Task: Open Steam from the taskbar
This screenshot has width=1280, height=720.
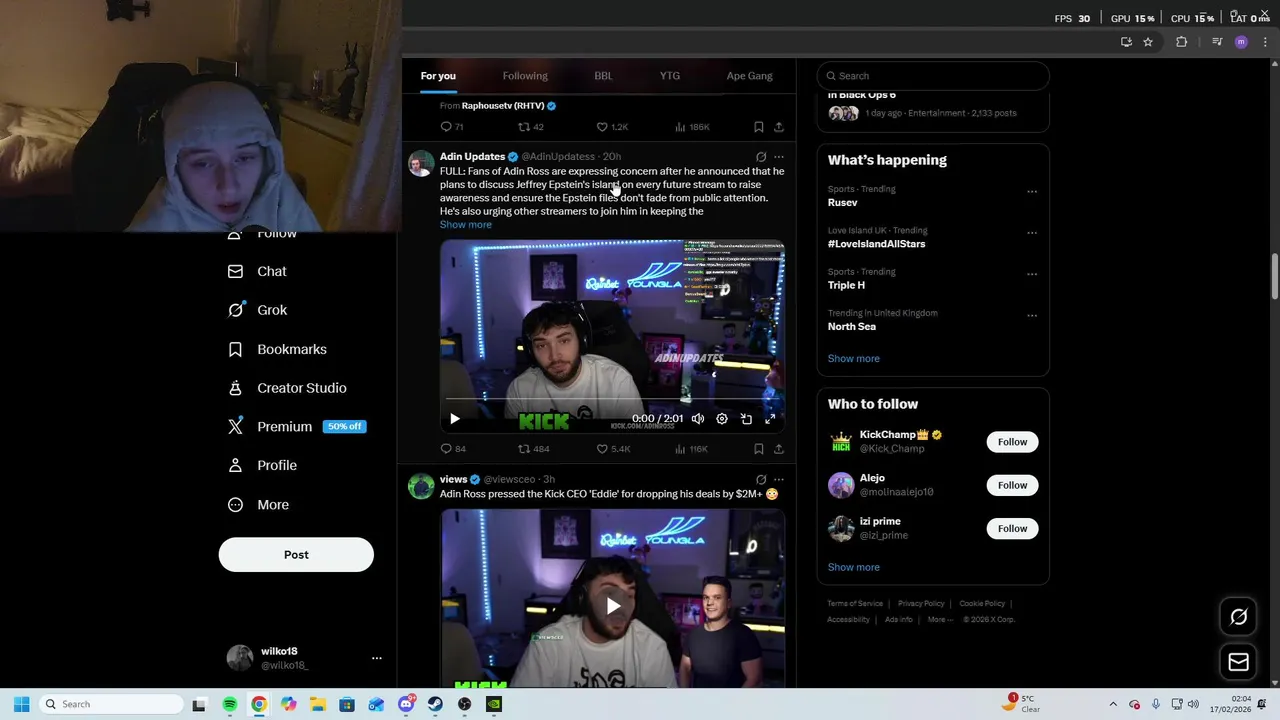Action: tap(435, 704)
